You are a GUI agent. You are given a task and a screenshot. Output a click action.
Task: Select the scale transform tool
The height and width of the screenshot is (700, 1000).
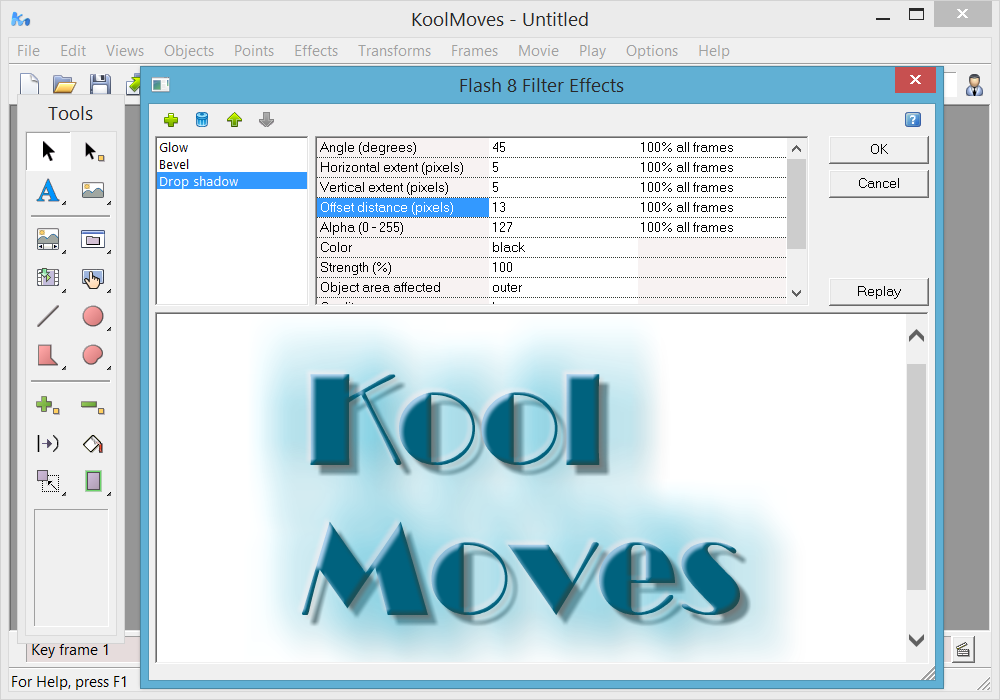(x=48, y=481)
